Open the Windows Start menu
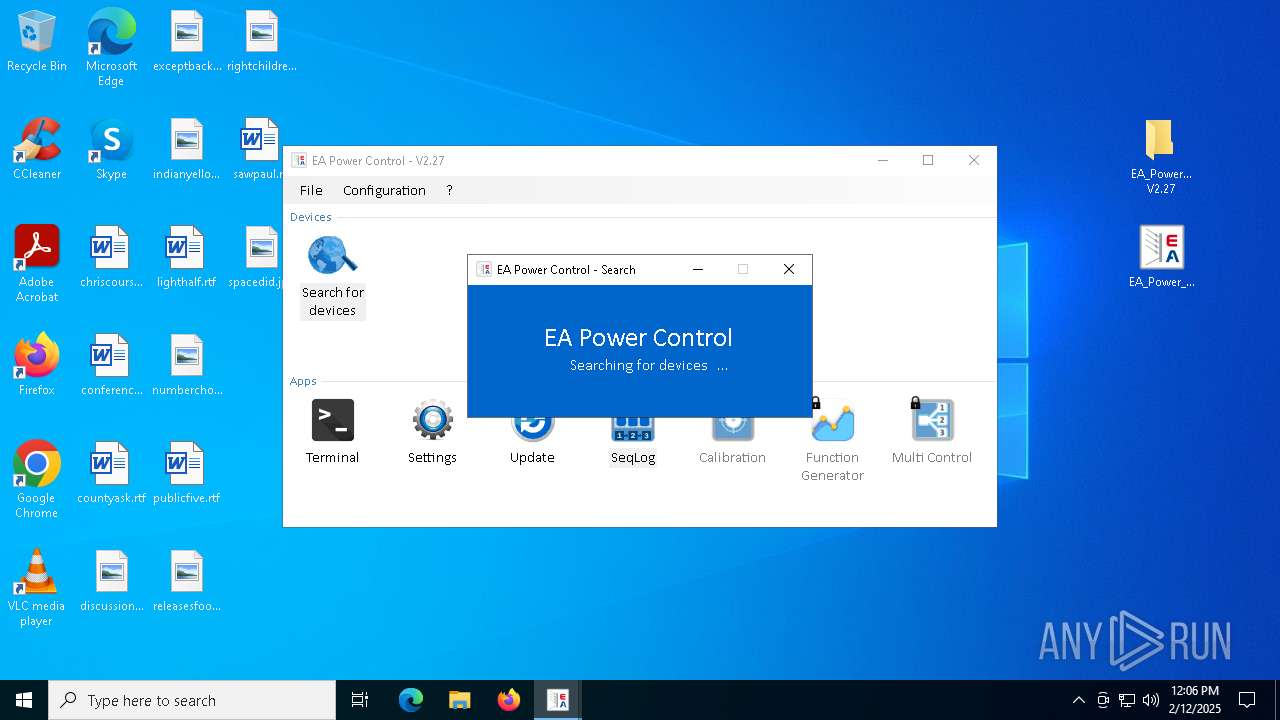Viewport: 1280px width, 720px height. coord(24,700)
